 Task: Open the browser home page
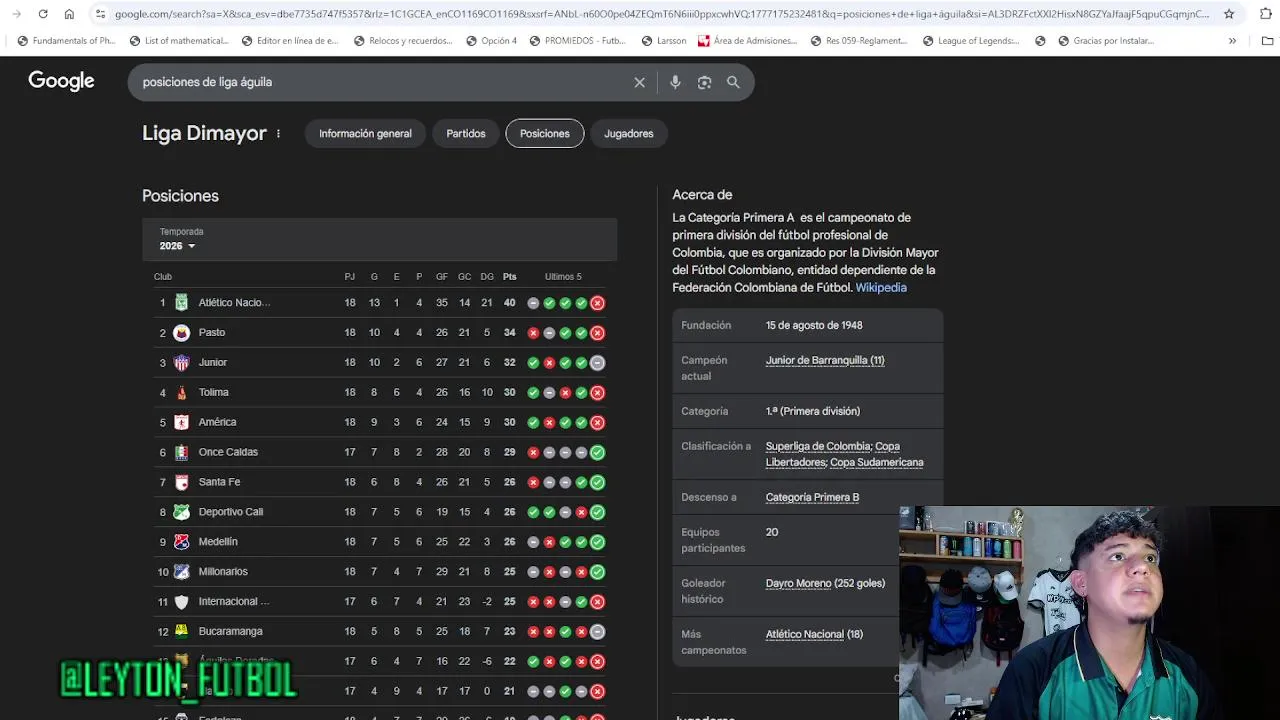point(69,14)
